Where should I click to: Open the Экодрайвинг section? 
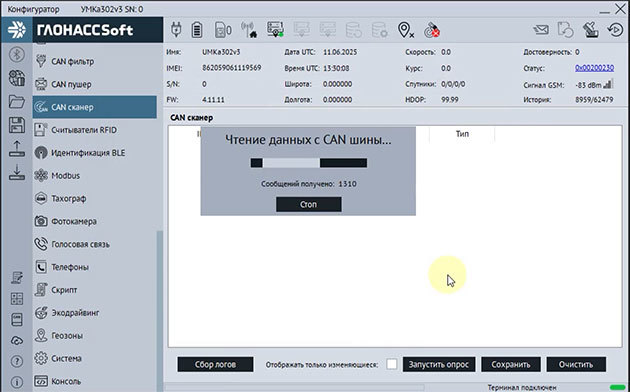click(94, 312)
